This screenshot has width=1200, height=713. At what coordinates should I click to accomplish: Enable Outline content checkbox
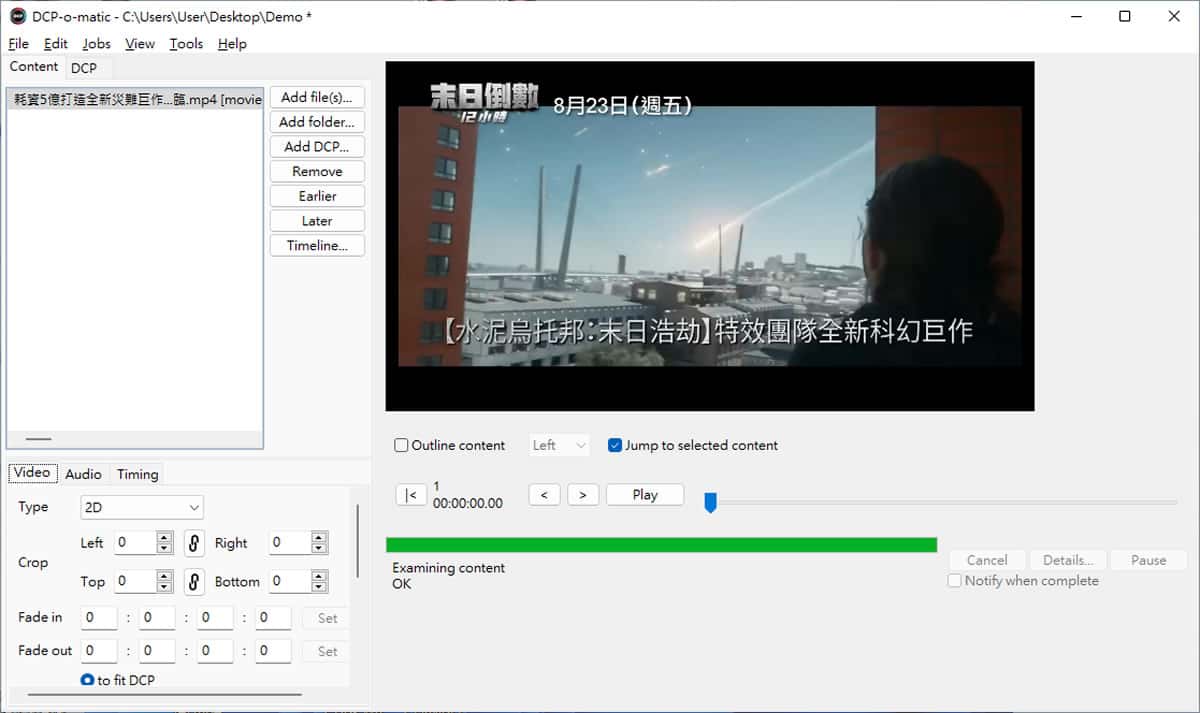(402, 446)
